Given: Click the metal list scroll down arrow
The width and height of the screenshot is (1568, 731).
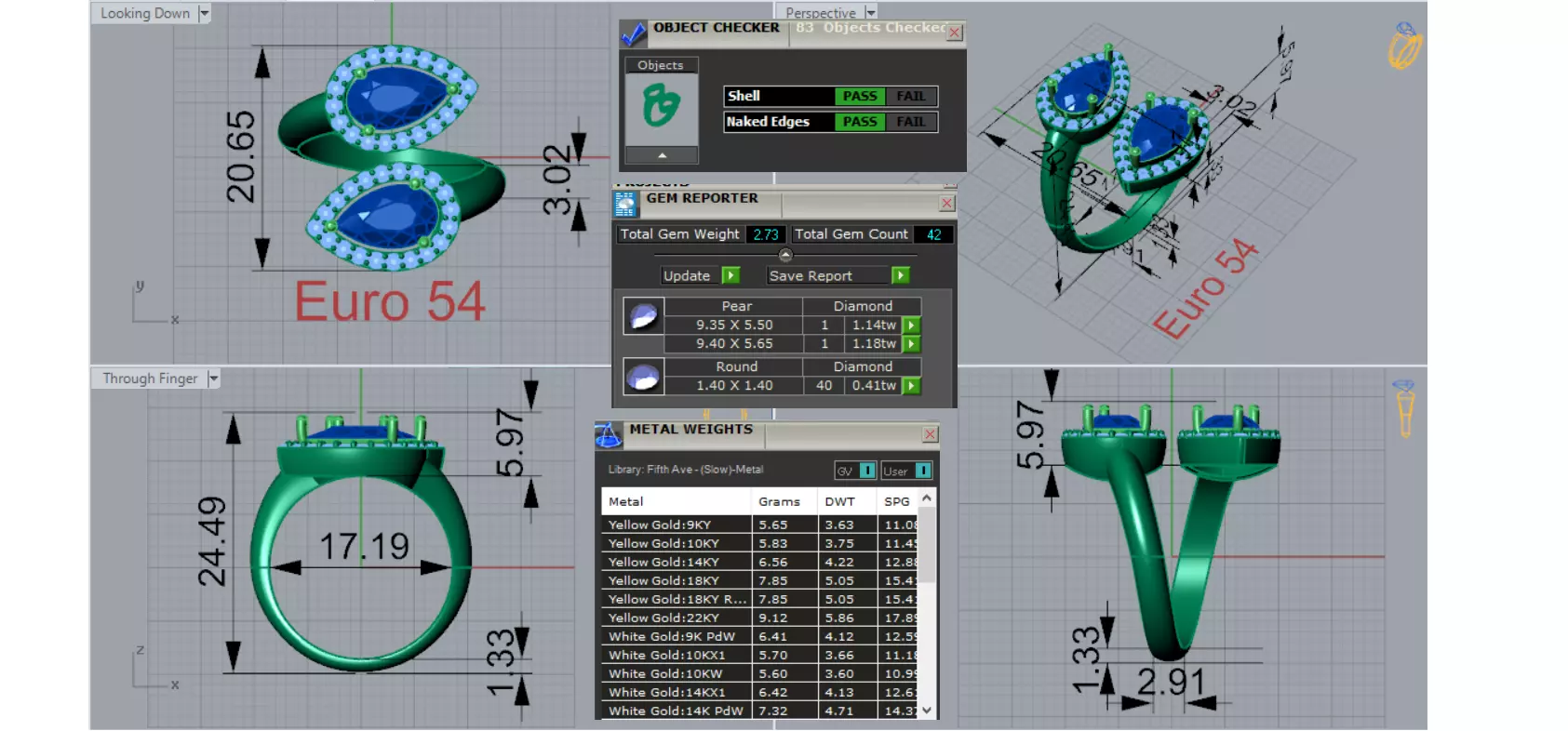Looking at the screenshot, I should tap(927, 710).
